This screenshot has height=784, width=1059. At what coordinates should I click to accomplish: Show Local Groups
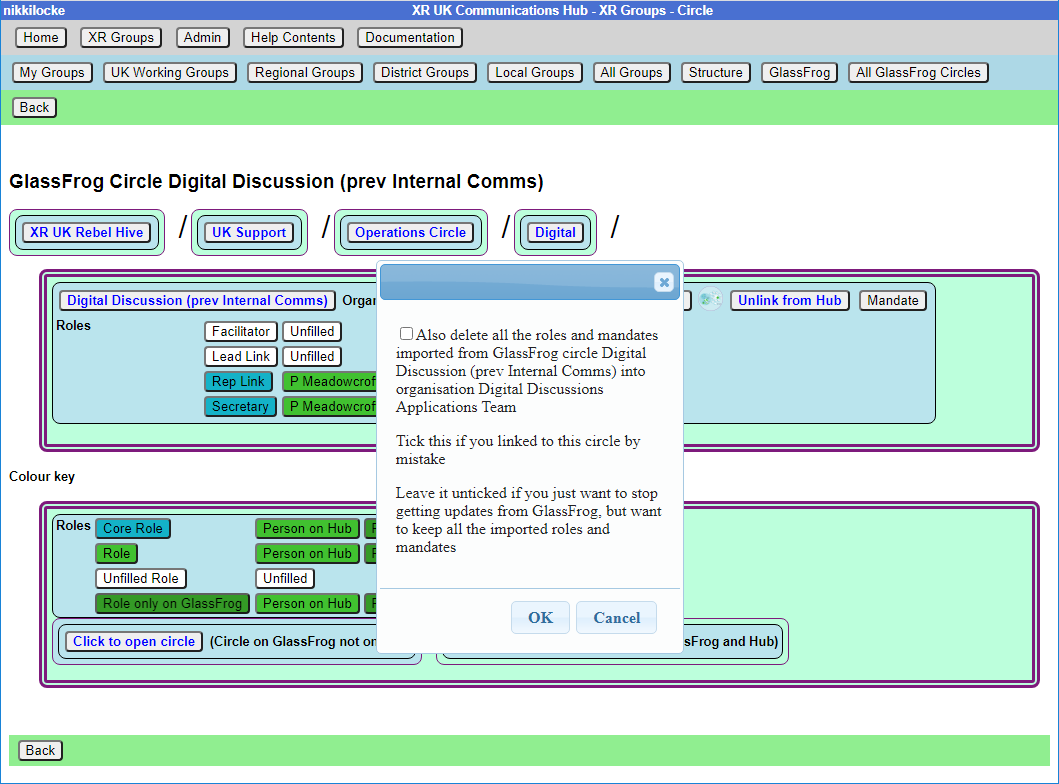tap(534, 73)
